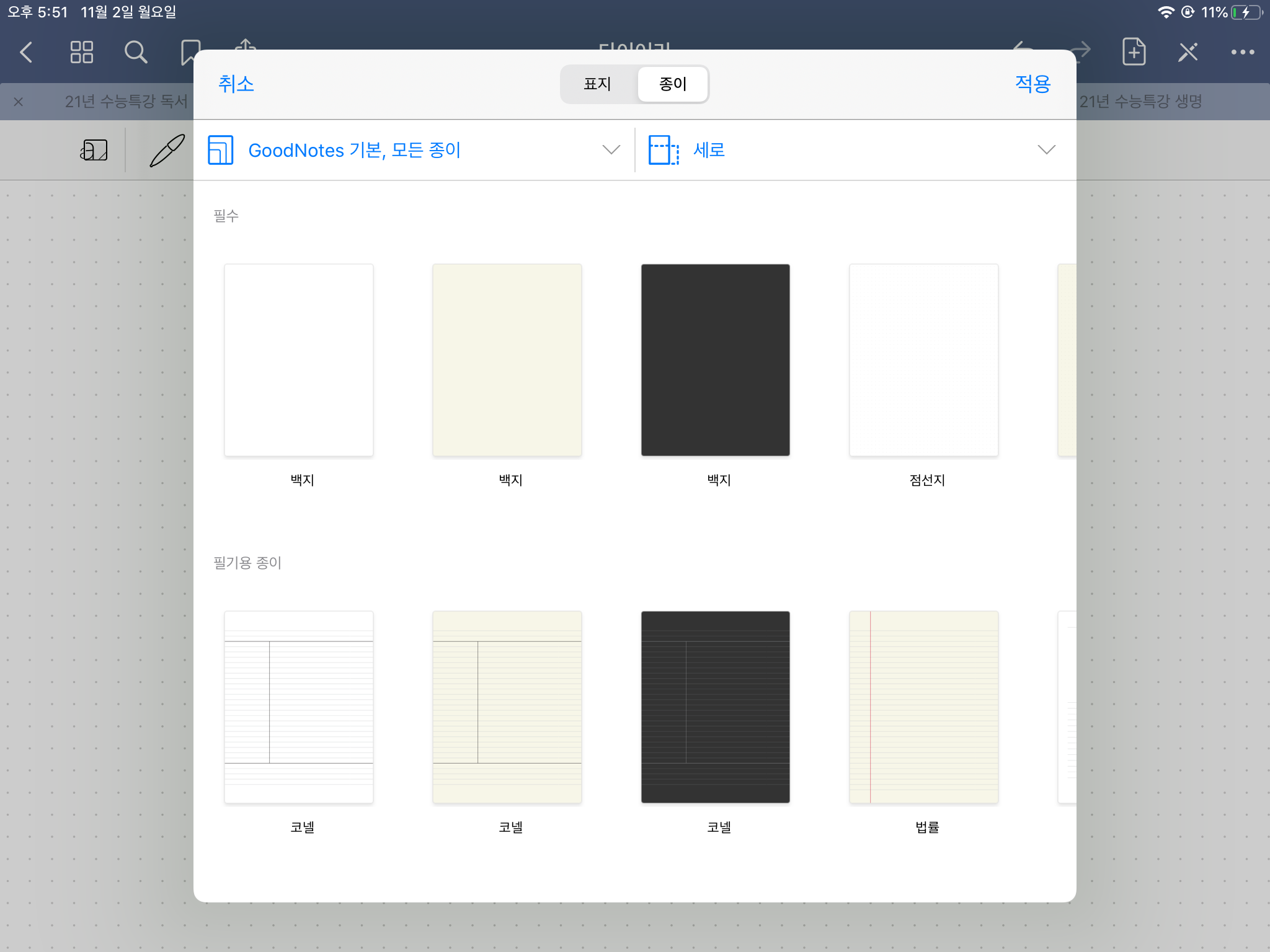The image size is (1270, 952).
Task: Click the orientation dropdown chevron arrow
Action: click(x=1046, y=150)
